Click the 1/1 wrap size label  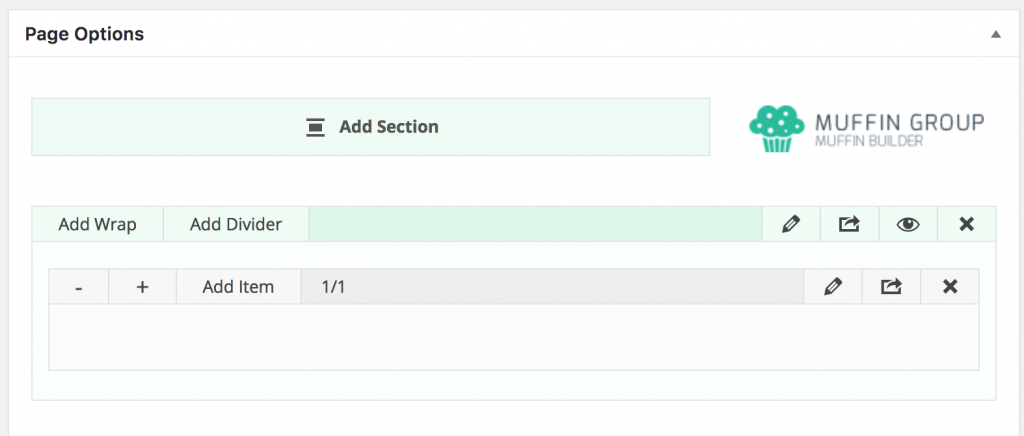pyautogui.click(x=333, y=287)
